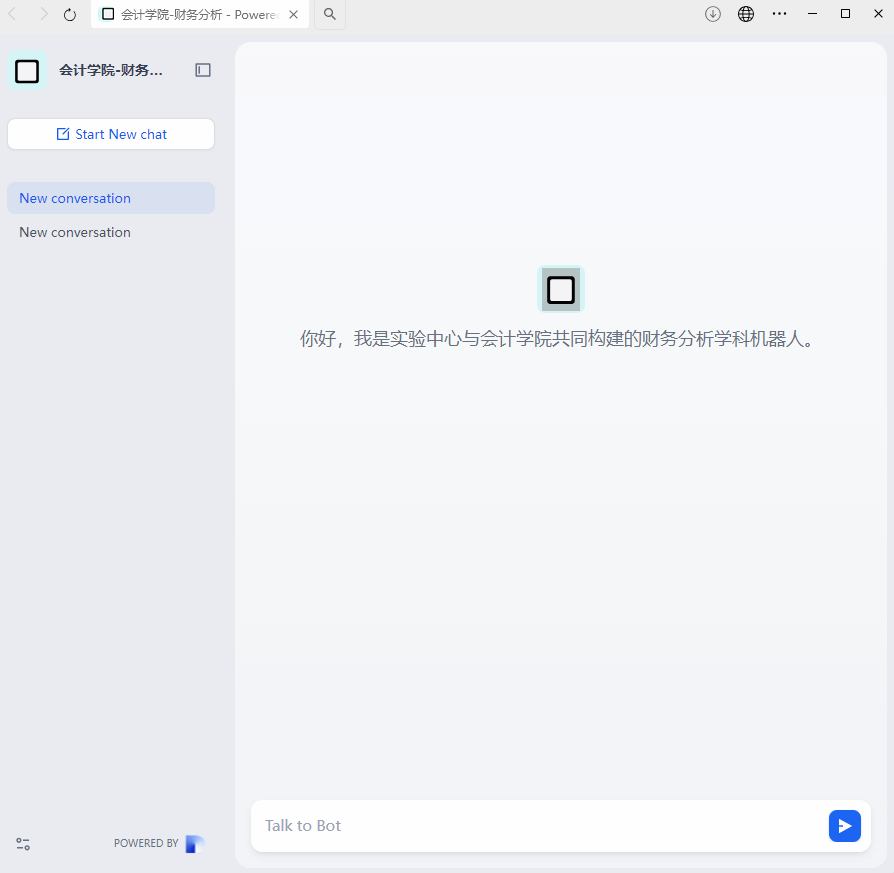Click the globe icon in the title bar

coord(746,14)
